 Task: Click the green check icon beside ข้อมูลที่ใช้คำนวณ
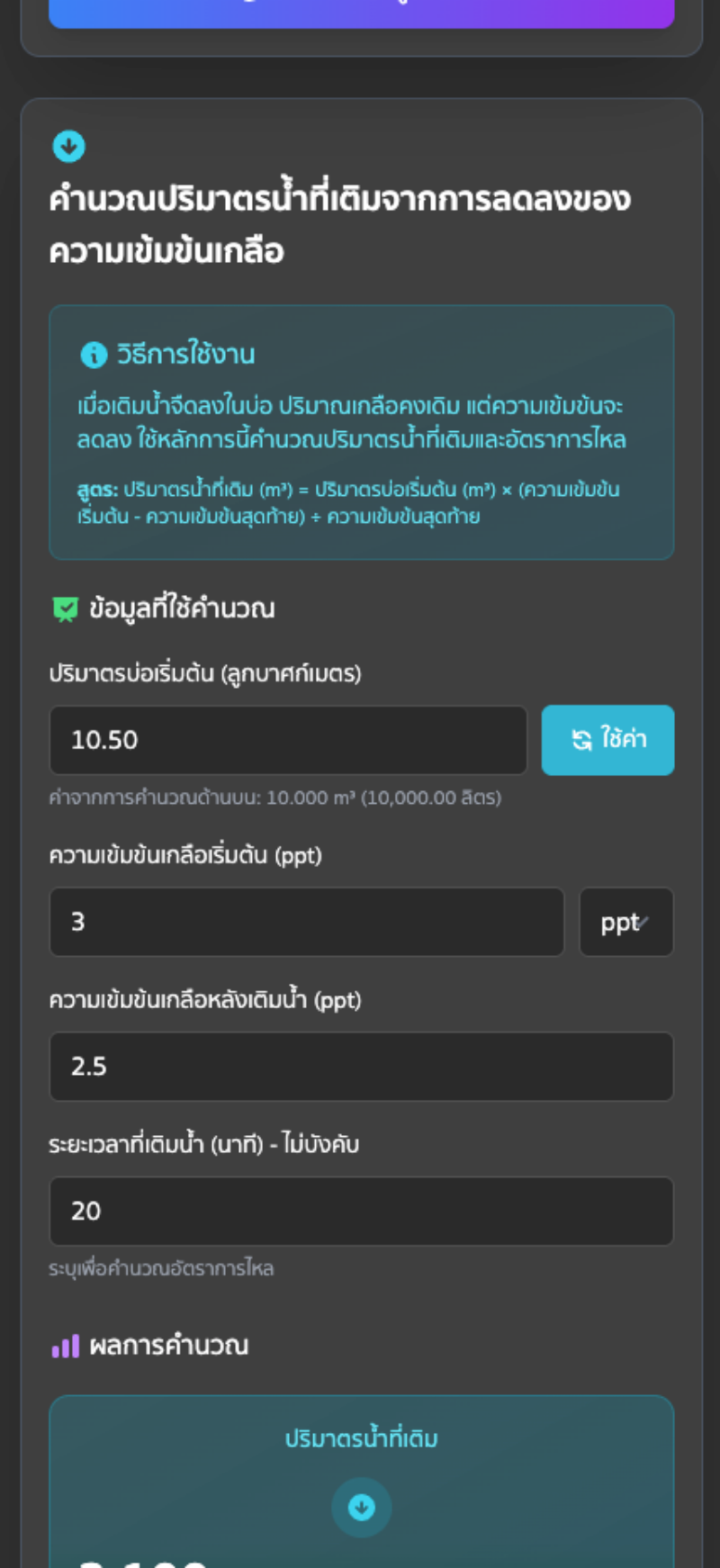click(x=66, y=609)
